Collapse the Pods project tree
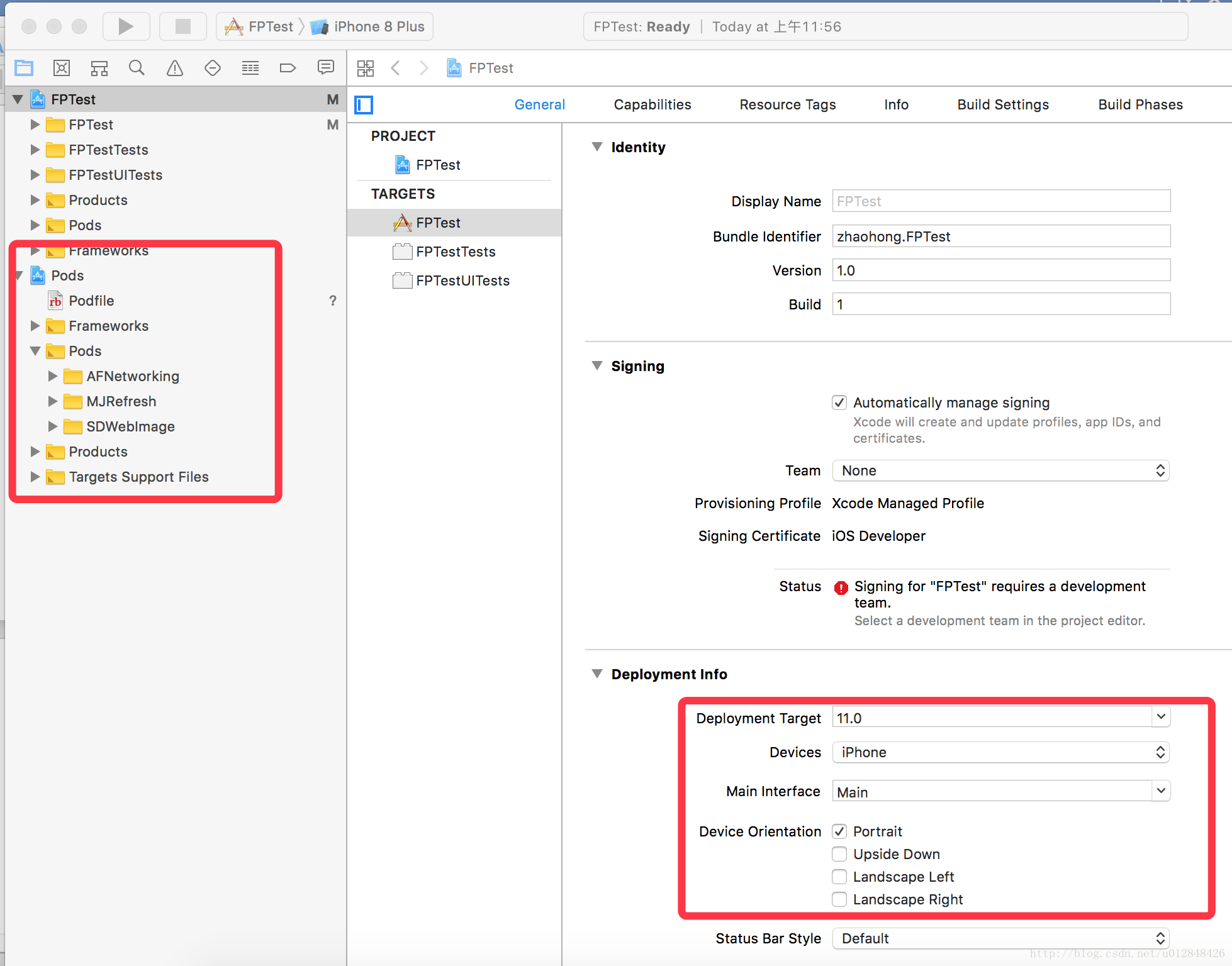 pos(19,274)
